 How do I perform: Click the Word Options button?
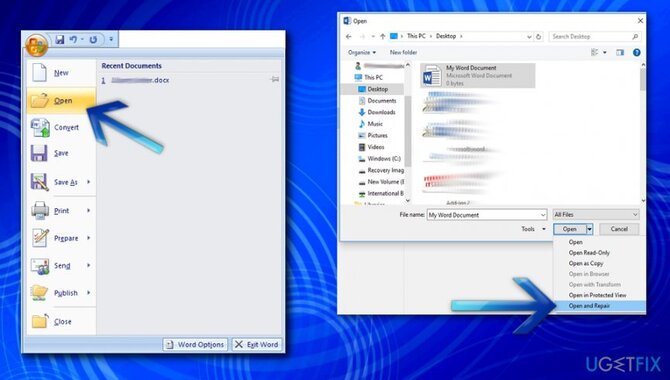[x=195, y=345]
